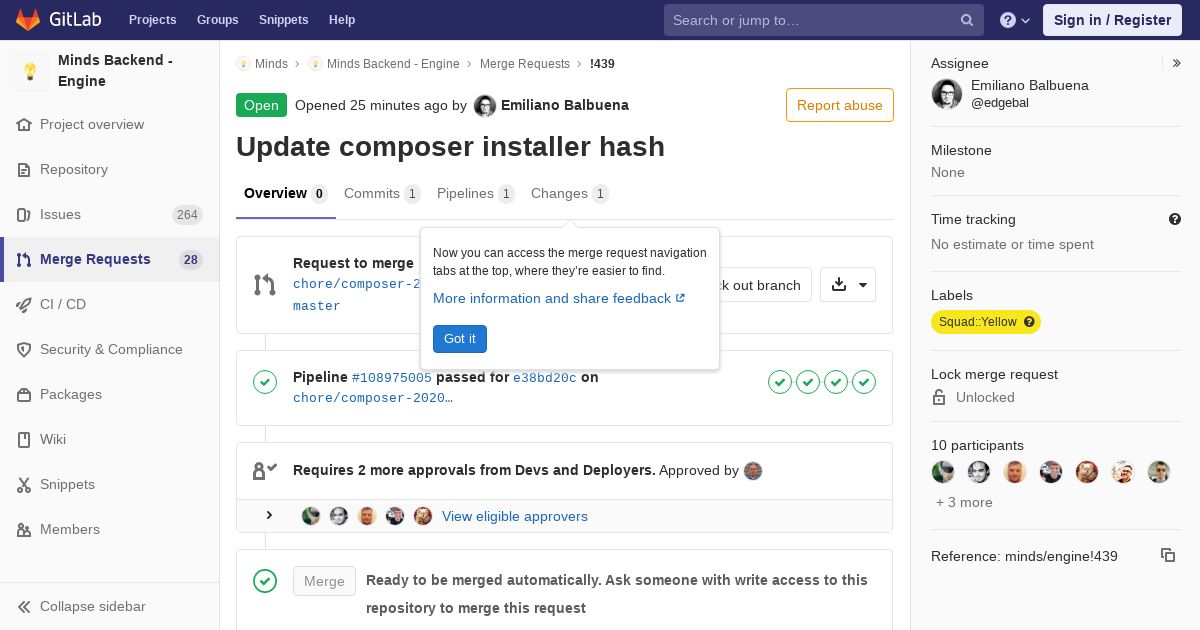1200x630 pixels.
Task: Open the Help link in the navbar
Action: pos(342,20)
